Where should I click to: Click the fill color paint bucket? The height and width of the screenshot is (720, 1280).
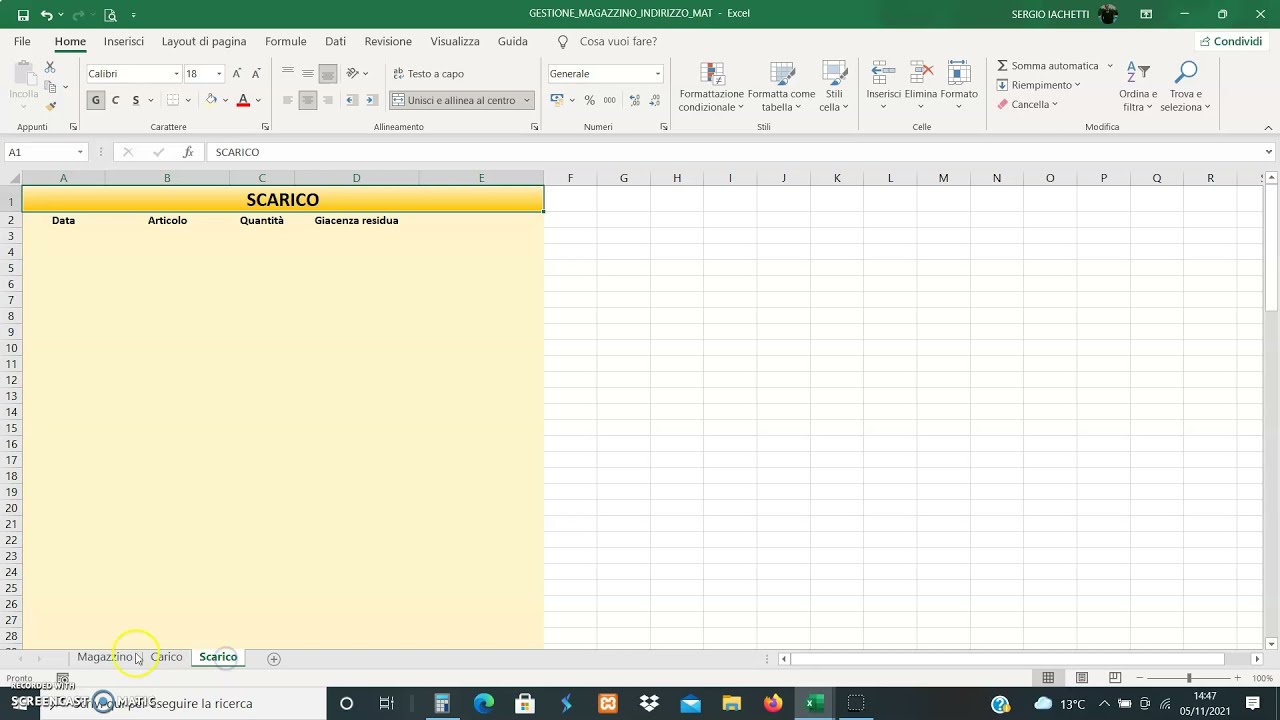pyautogui.click(x=211, y=100)
